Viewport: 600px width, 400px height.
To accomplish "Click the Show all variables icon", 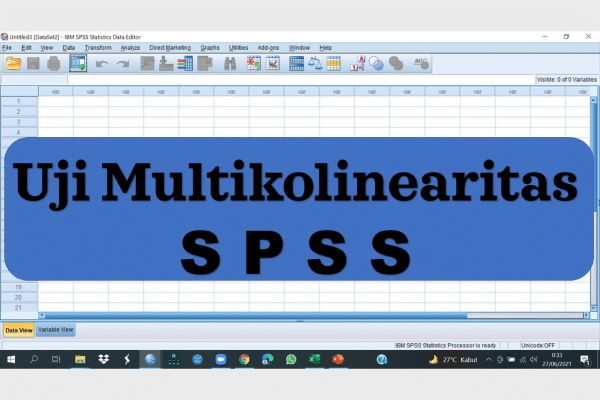I will click(396, 64).
